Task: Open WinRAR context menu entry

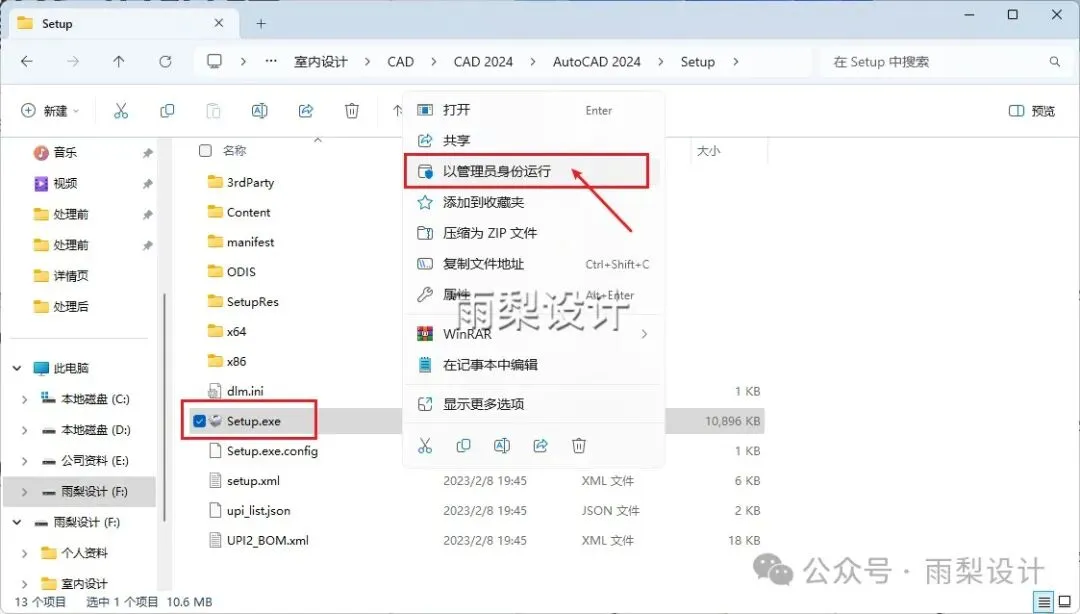Action: [x=533, y=334]
